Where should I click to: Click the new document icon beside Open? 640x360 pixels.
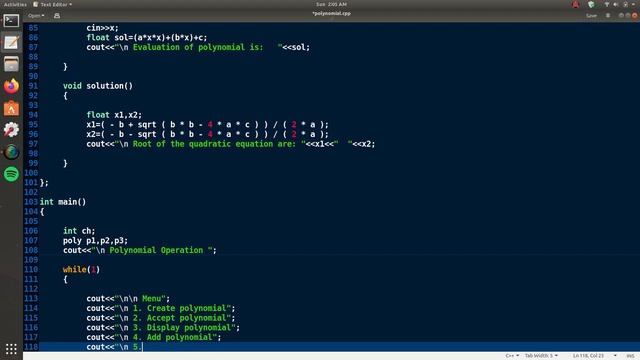[x=57, y=16]
